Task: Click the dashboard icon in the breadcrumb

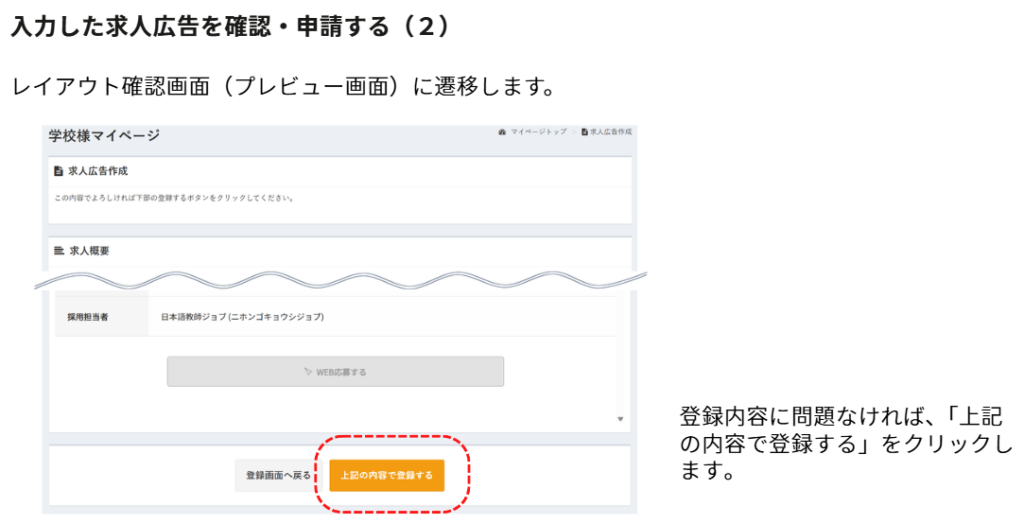Action: click(502, 132)
